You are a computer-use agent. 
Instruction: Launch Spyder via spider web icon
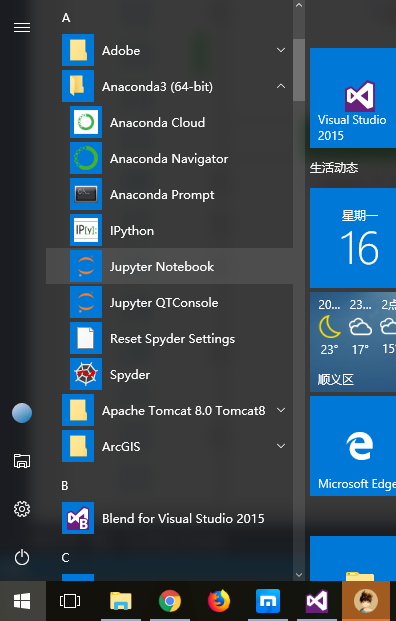coord(86,374)
